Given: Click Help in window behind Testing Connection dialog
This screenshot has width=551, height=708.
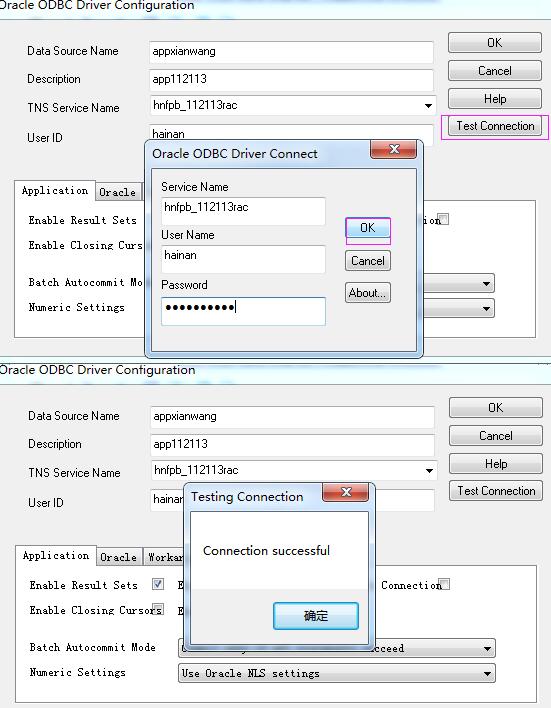Looking at the screenshot, I should coord(496,463).
